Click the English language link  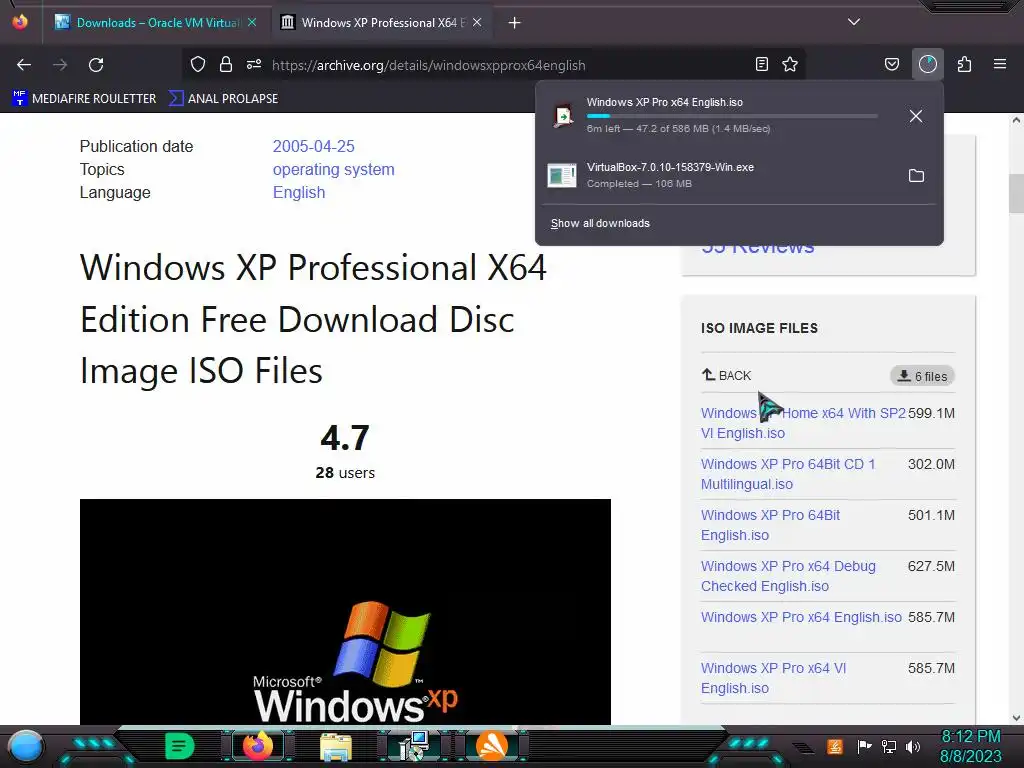pos(299,193)
